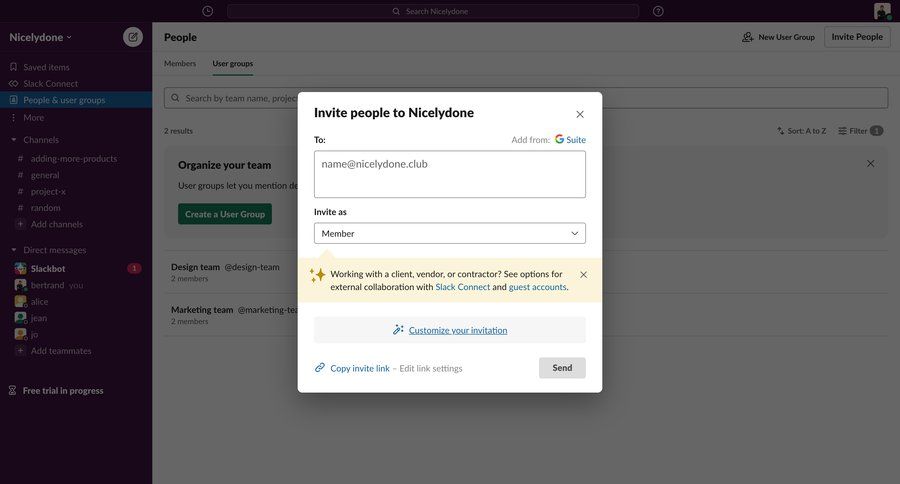Open alice direct message

39,301
